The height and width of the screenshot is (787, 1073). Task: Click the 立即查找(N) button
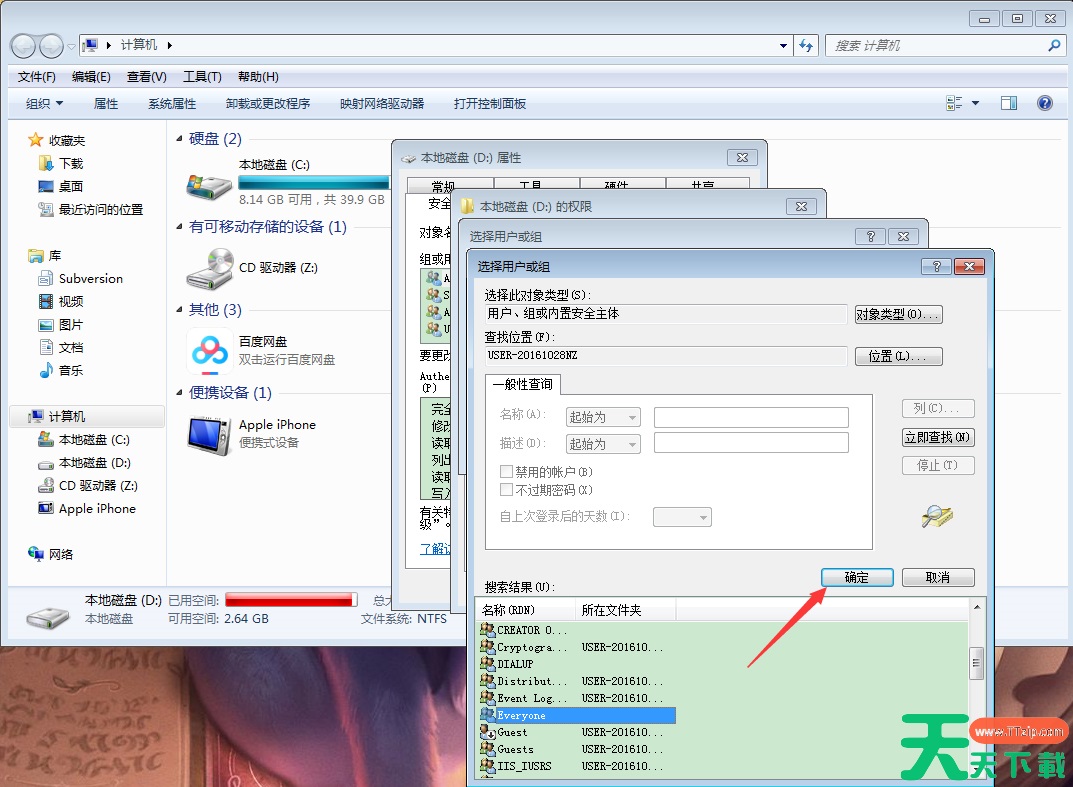938,437
